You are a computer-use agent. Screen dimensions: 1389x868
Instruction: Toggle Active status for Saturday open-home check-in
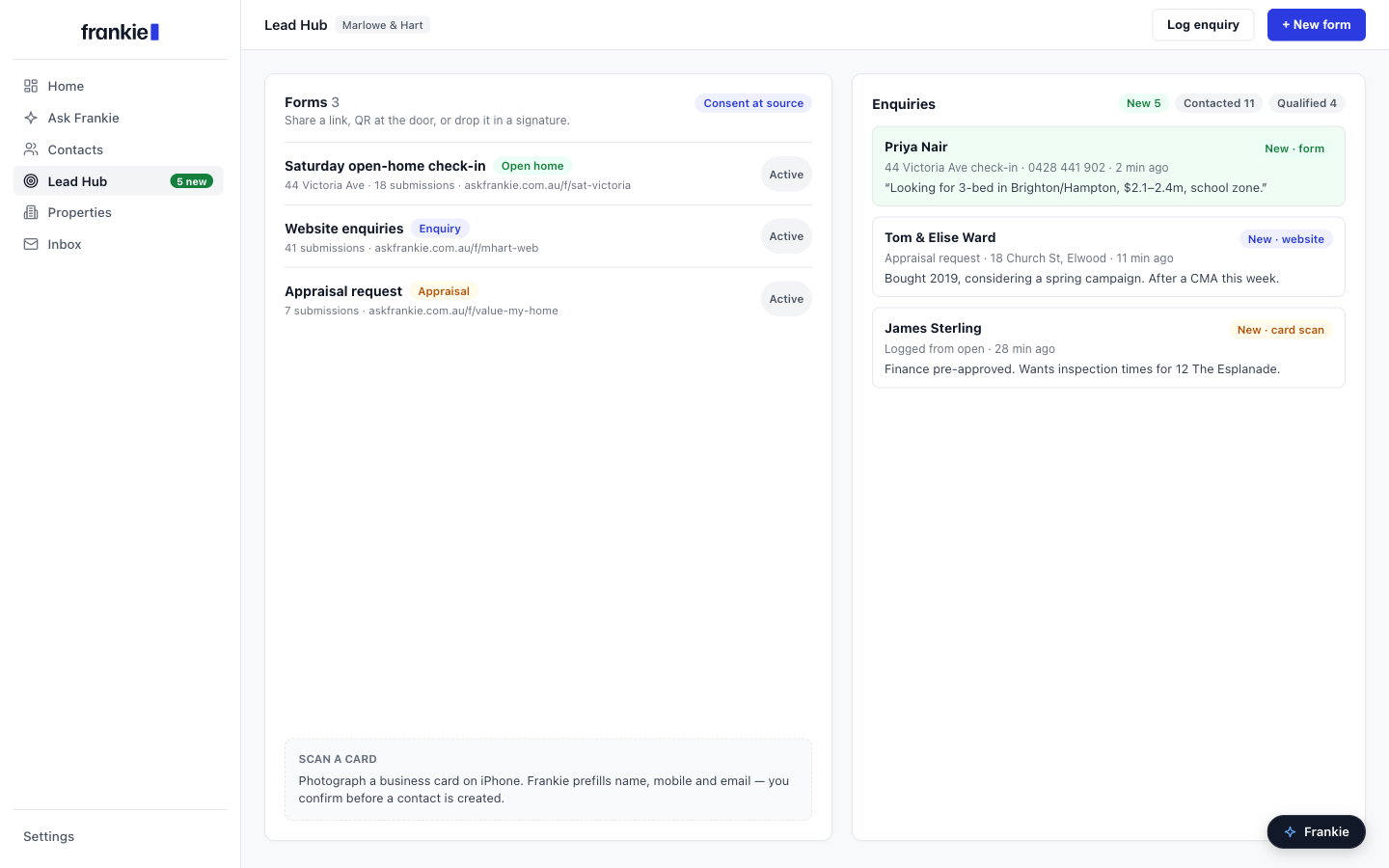click(786, 175)
